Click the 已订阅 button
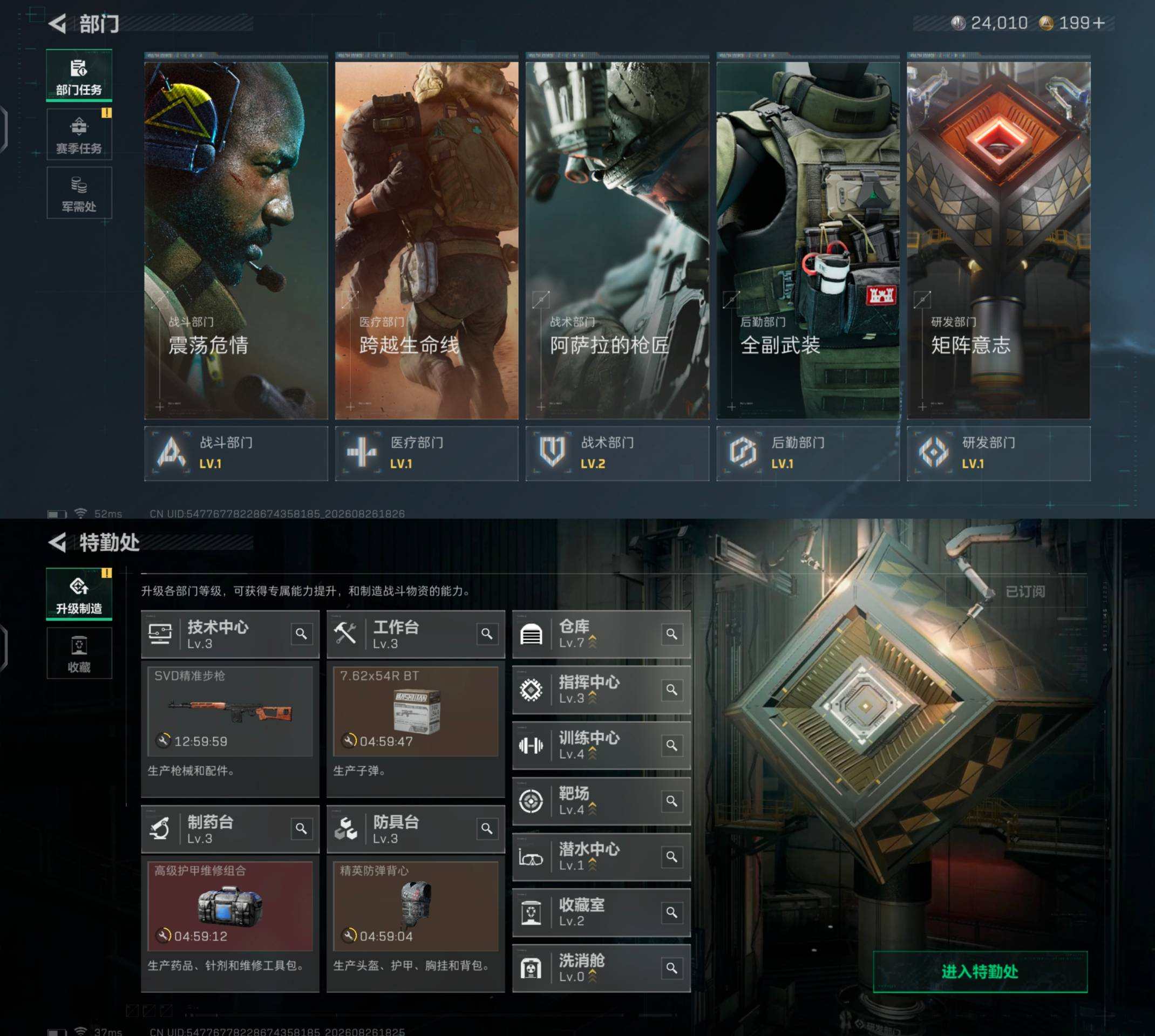Screen dimensions: 1155x1036 (1017, 591)
